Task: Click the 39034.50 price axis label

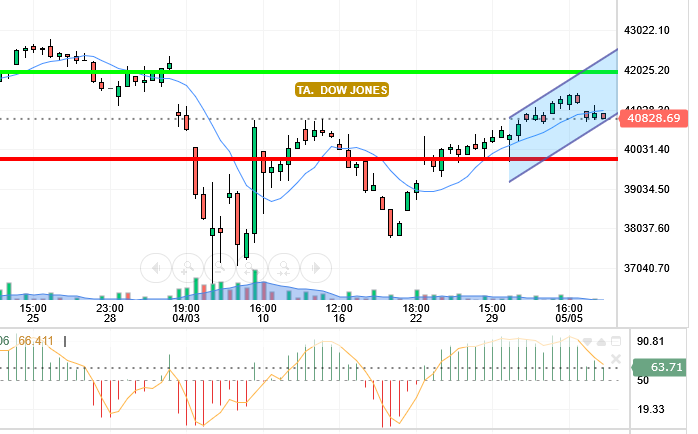Action: point(647,189)
